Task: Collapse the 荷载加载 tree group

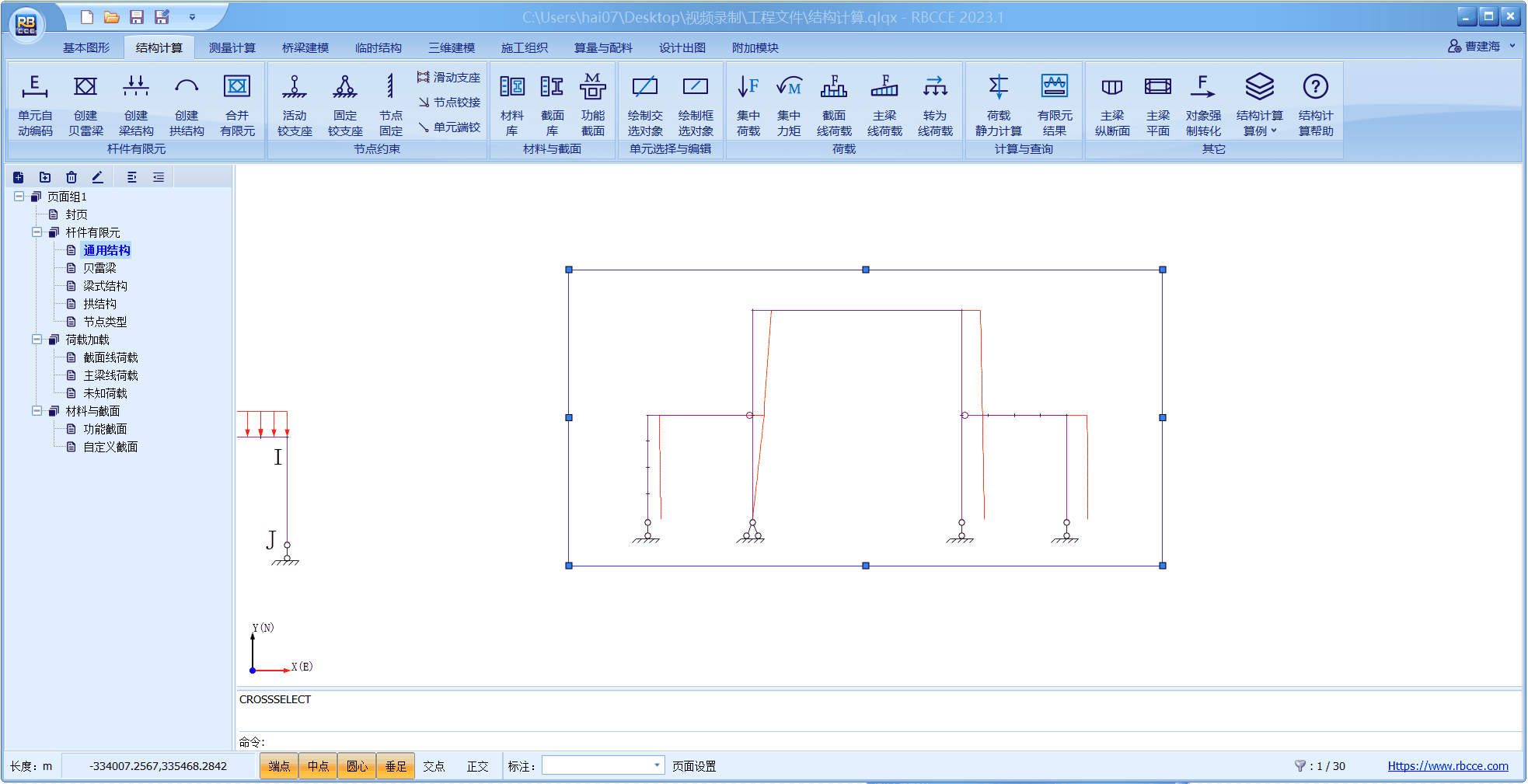Action: tap(37, 340)
